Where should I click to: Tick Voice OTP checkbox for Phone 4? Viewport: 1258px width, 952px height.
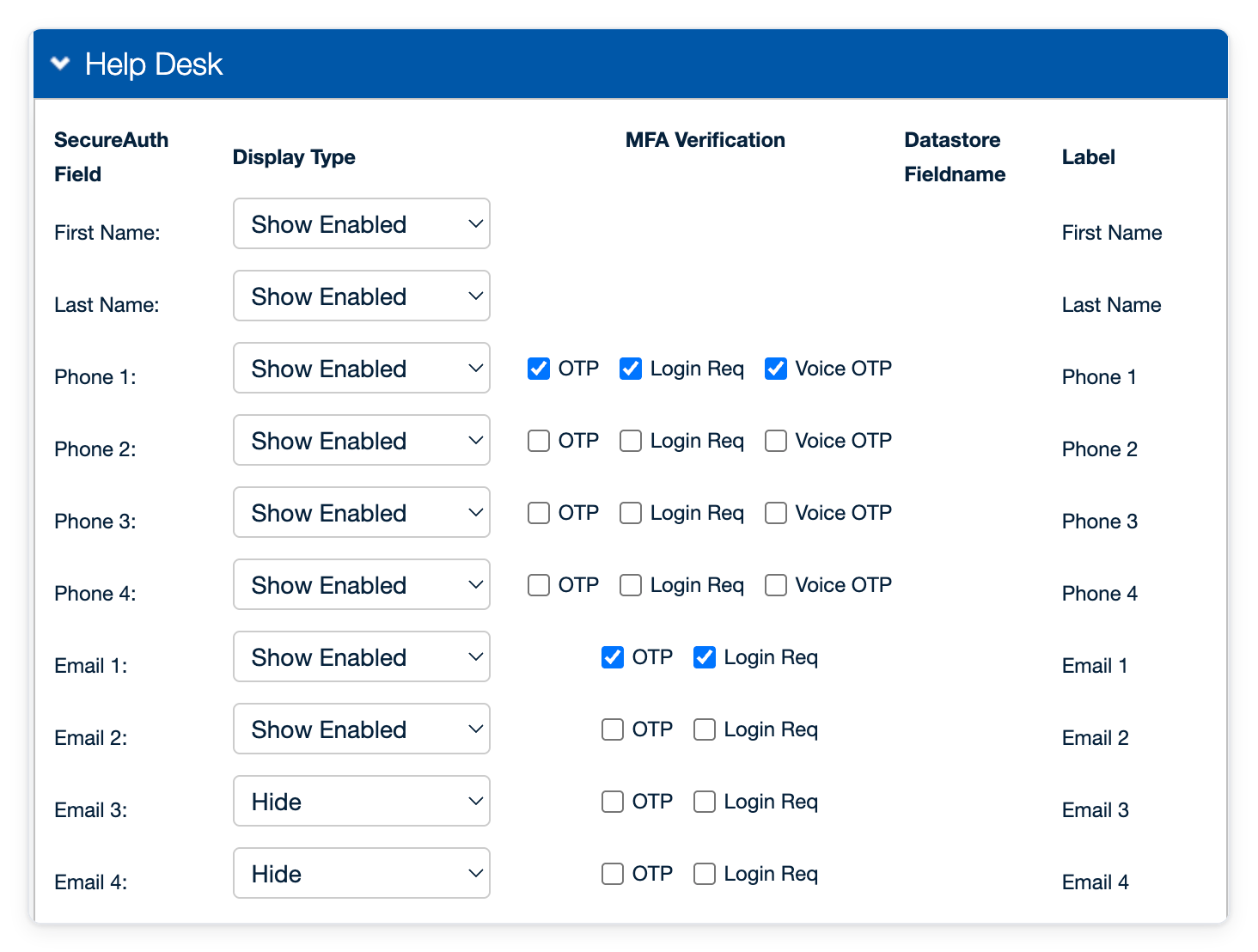click(x=776, y=585)
